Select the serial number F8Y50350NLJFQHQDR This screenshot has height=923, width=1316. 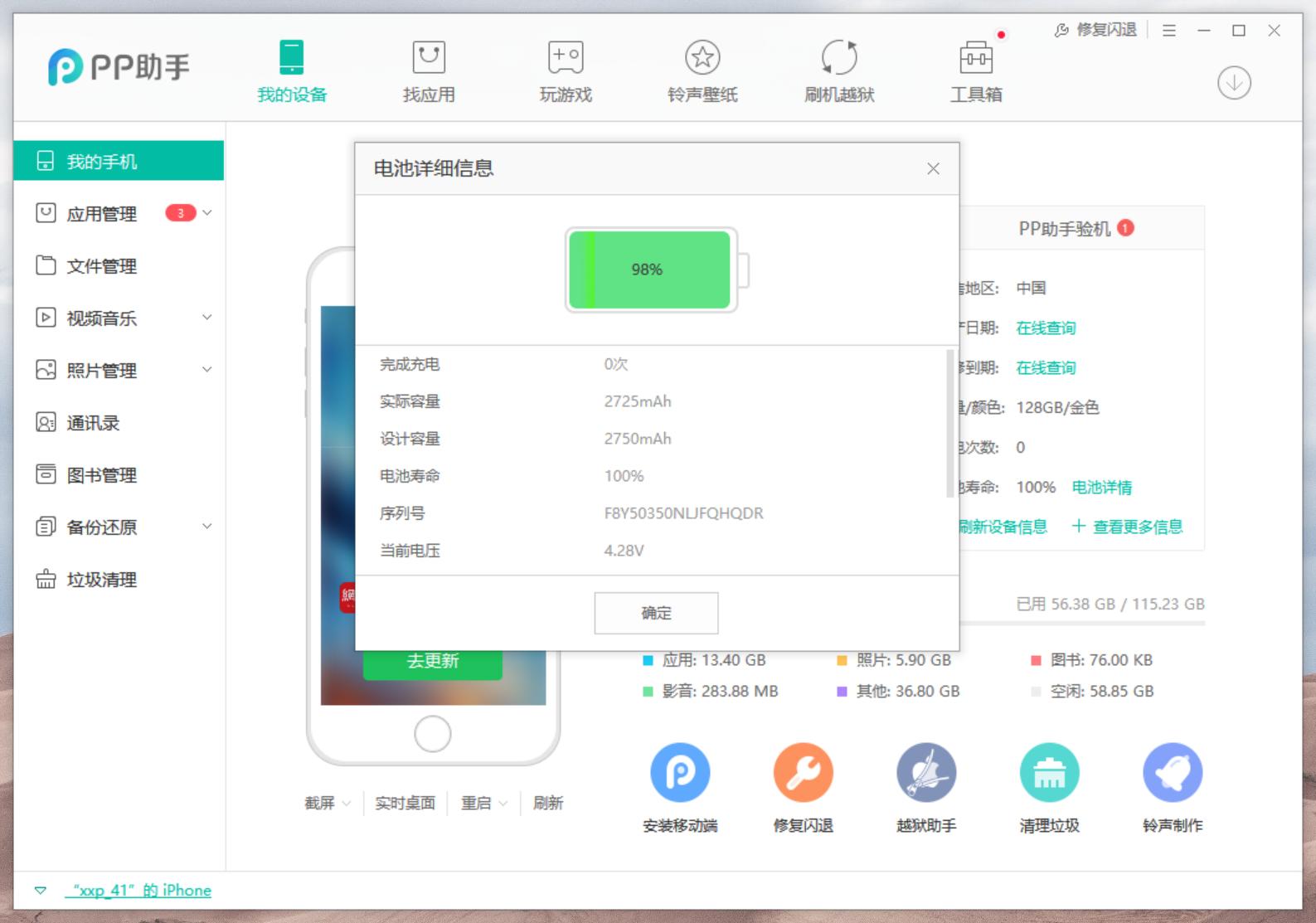(x=683, y=513)
